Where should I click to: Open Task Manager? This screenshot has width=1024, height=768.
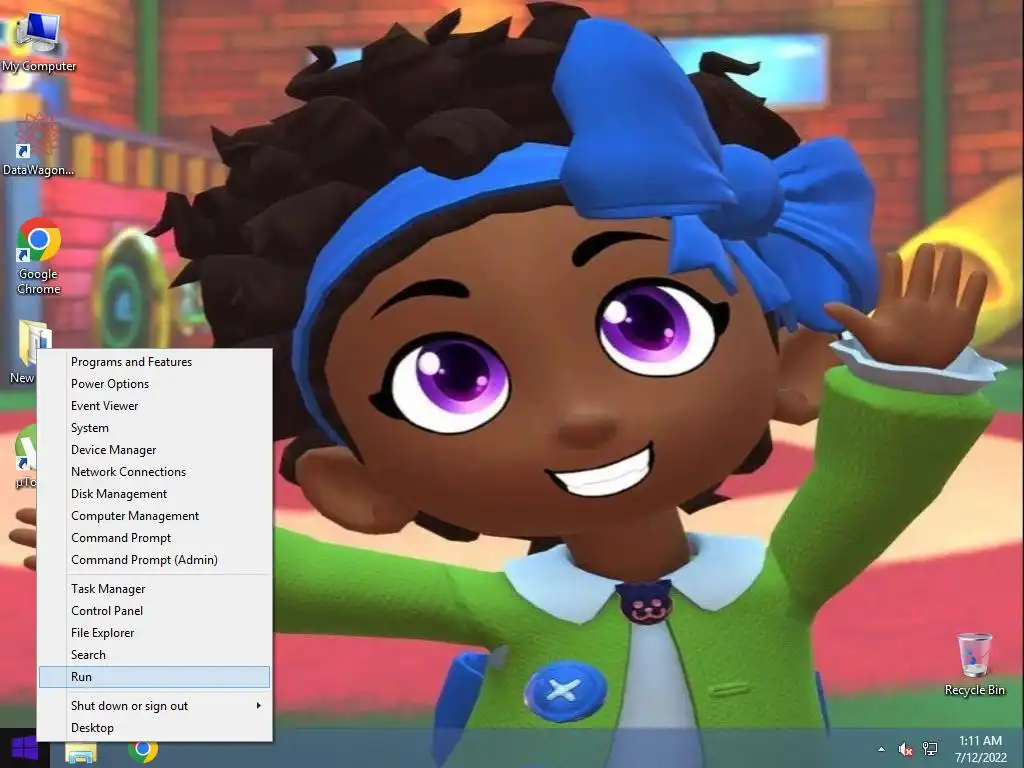tap(154, 589)
